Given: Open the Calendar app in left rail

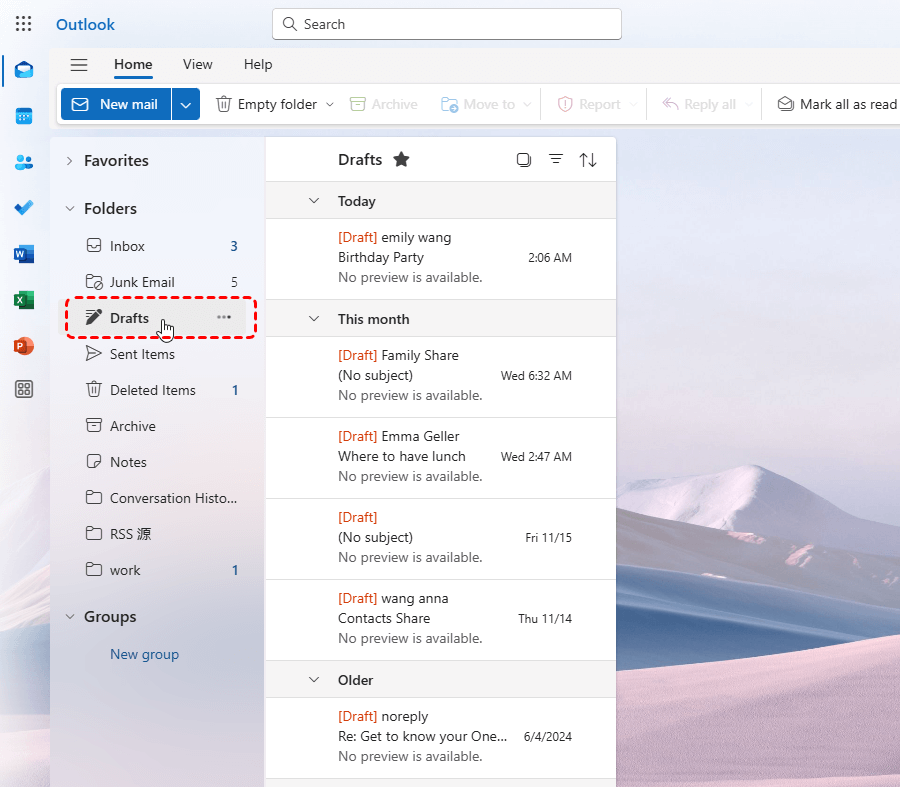Looking at the screenshot, I should tap(24, 116).
